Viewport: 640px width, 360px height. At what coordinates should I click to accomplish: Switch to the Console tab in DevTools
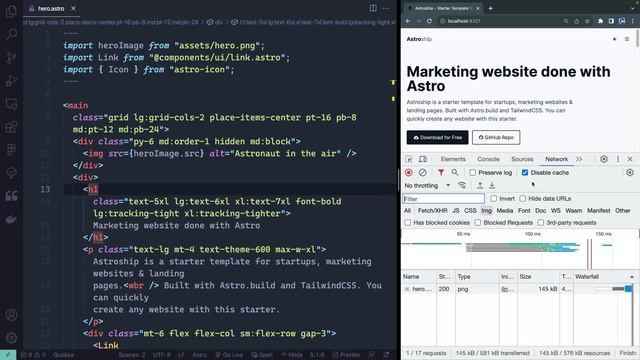[x=488, y=159]
